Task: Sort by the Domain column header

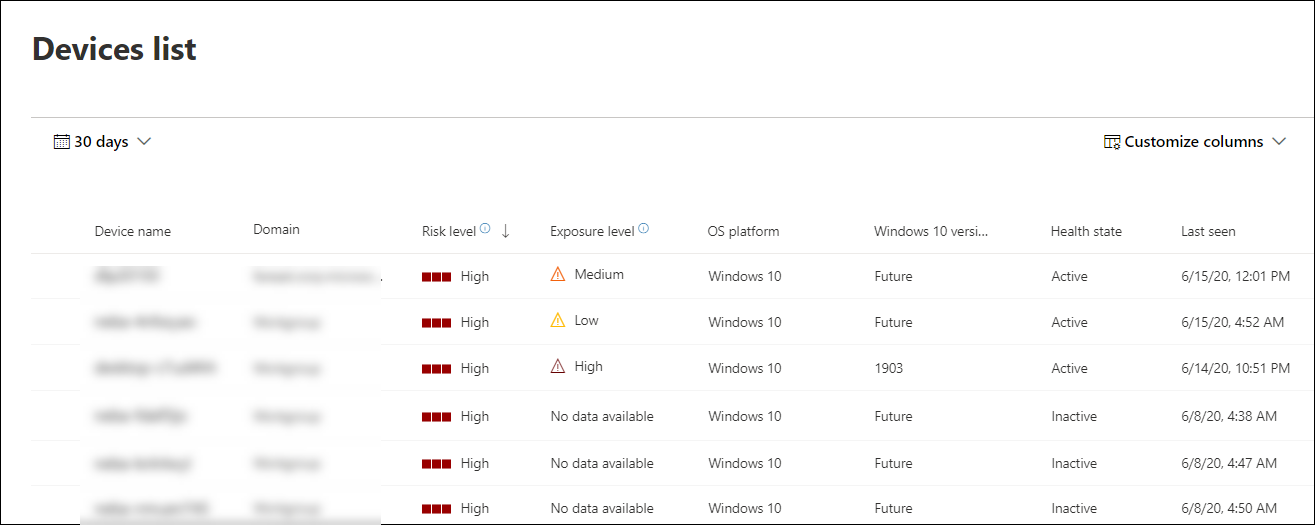Action: pos(276,229)
